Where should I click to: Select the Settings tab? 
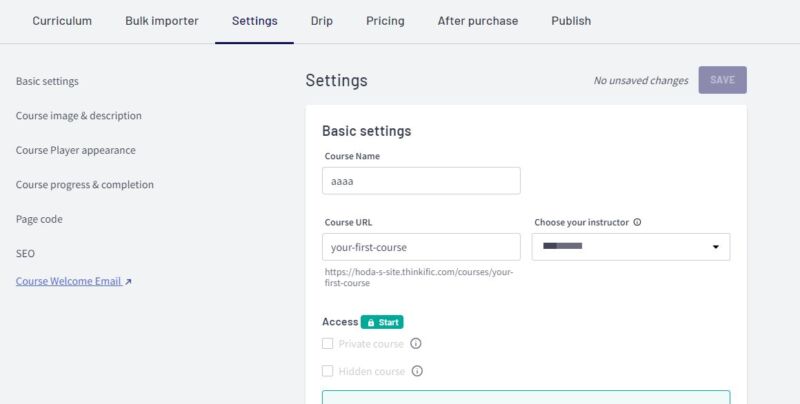tap(255, 21)
